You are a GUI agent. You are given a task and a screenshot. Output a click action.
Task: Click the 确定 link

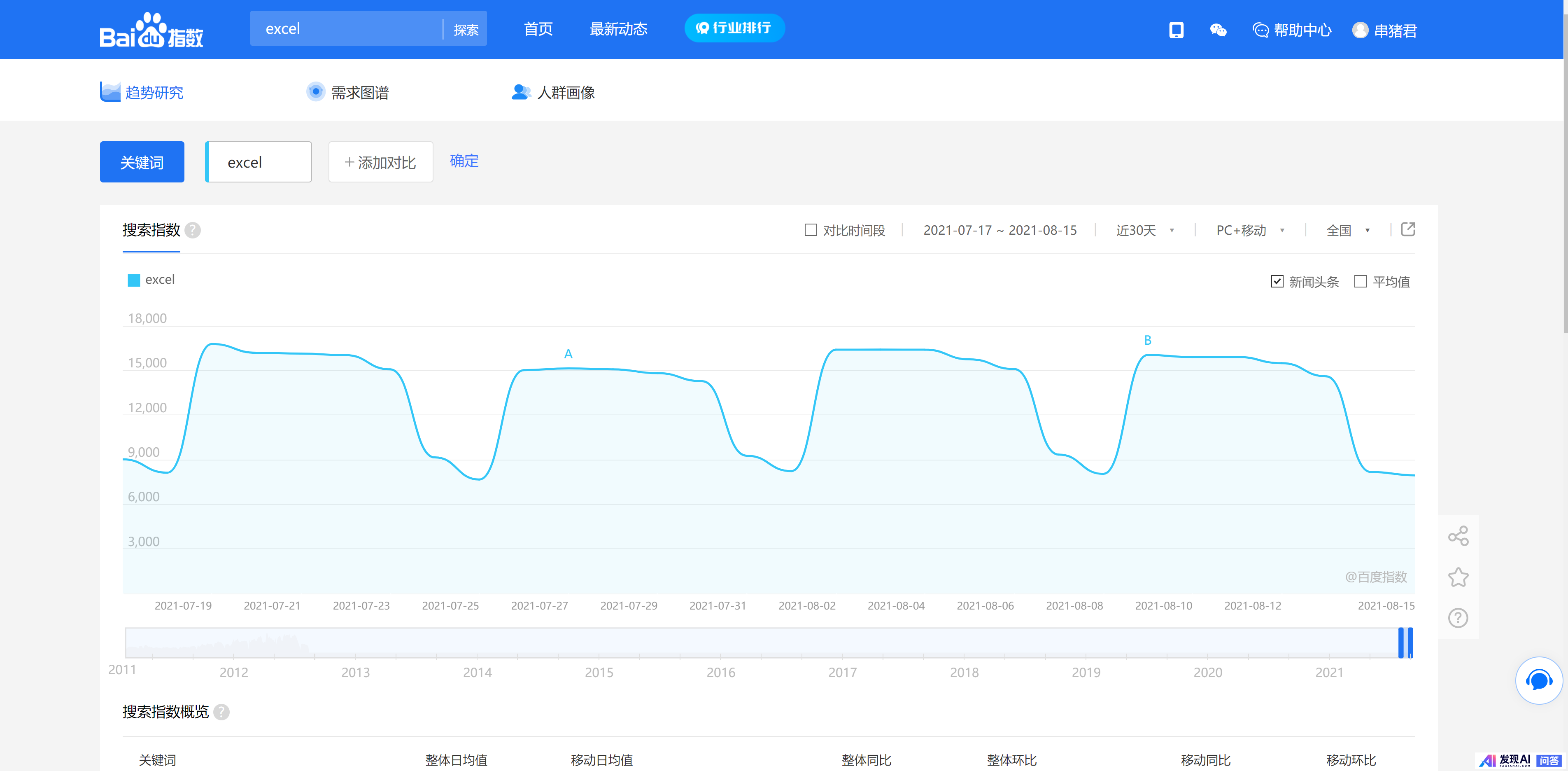(464, 161)
